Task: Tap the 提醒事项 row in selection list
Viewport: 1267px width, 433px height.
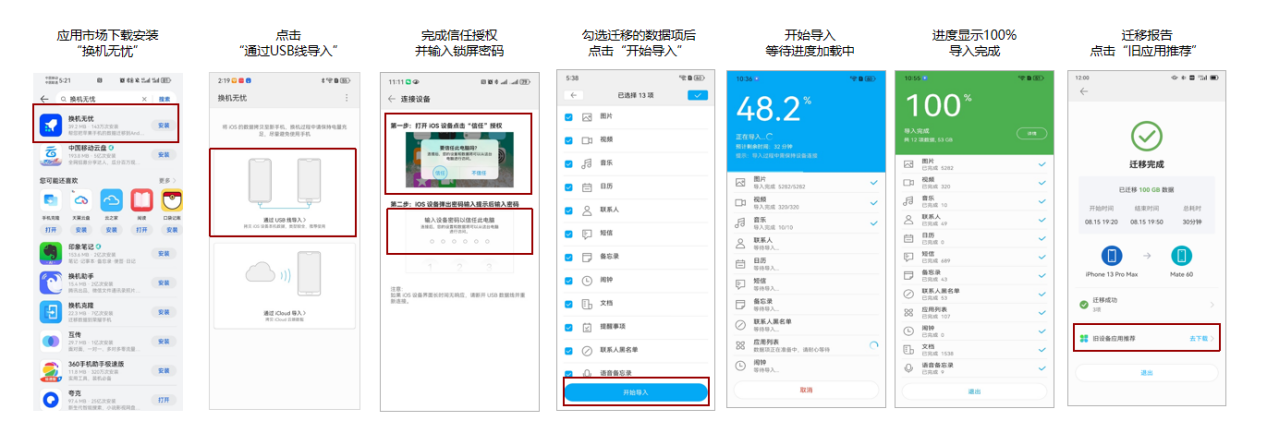Action: tap(636, 326)
